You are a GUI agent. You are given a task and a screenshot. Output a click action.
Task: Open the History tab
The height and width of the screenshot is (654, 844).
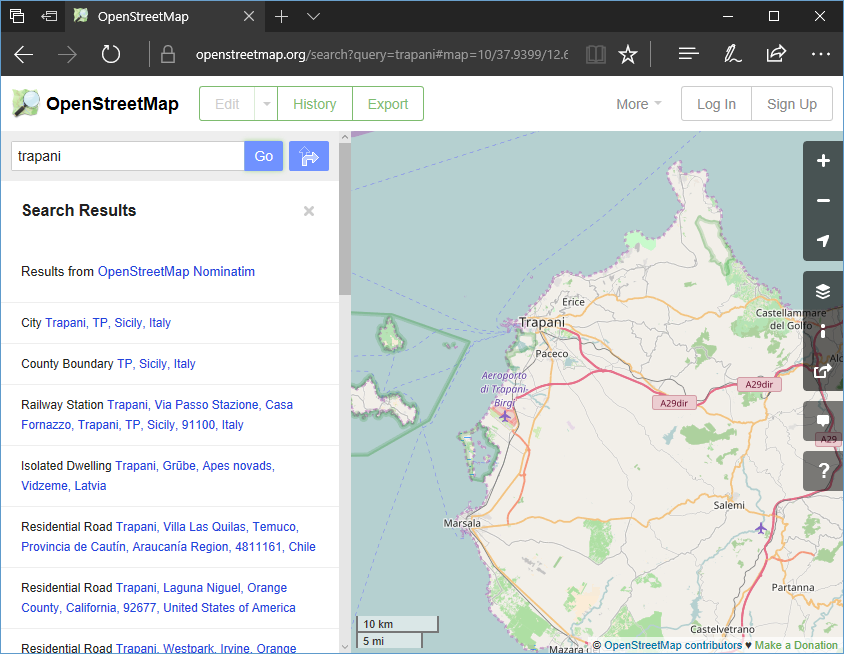click(x=315, y=104)
